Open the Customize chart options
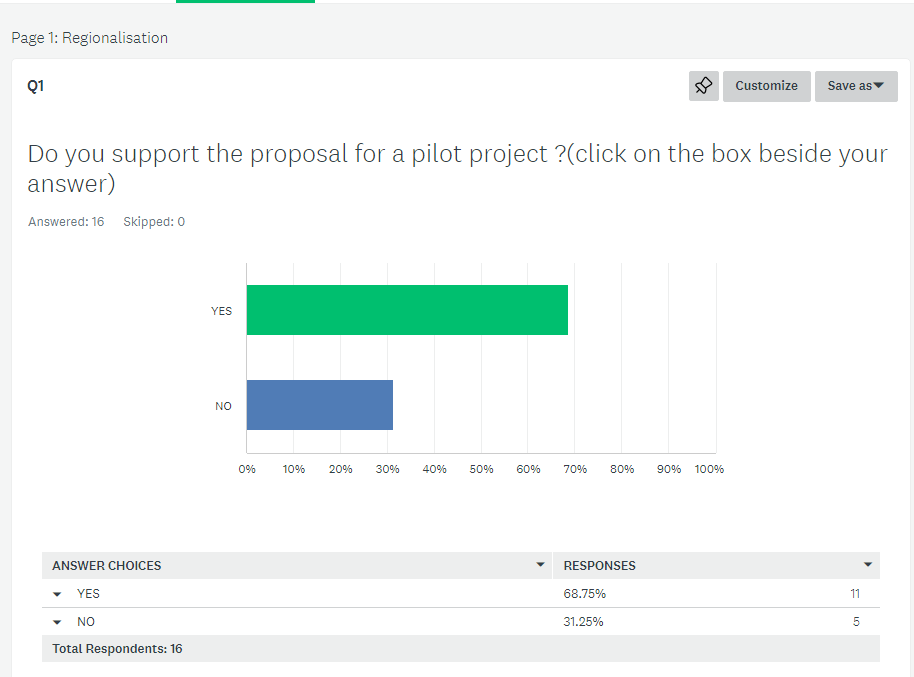914x677 pixels. [767, 86]
